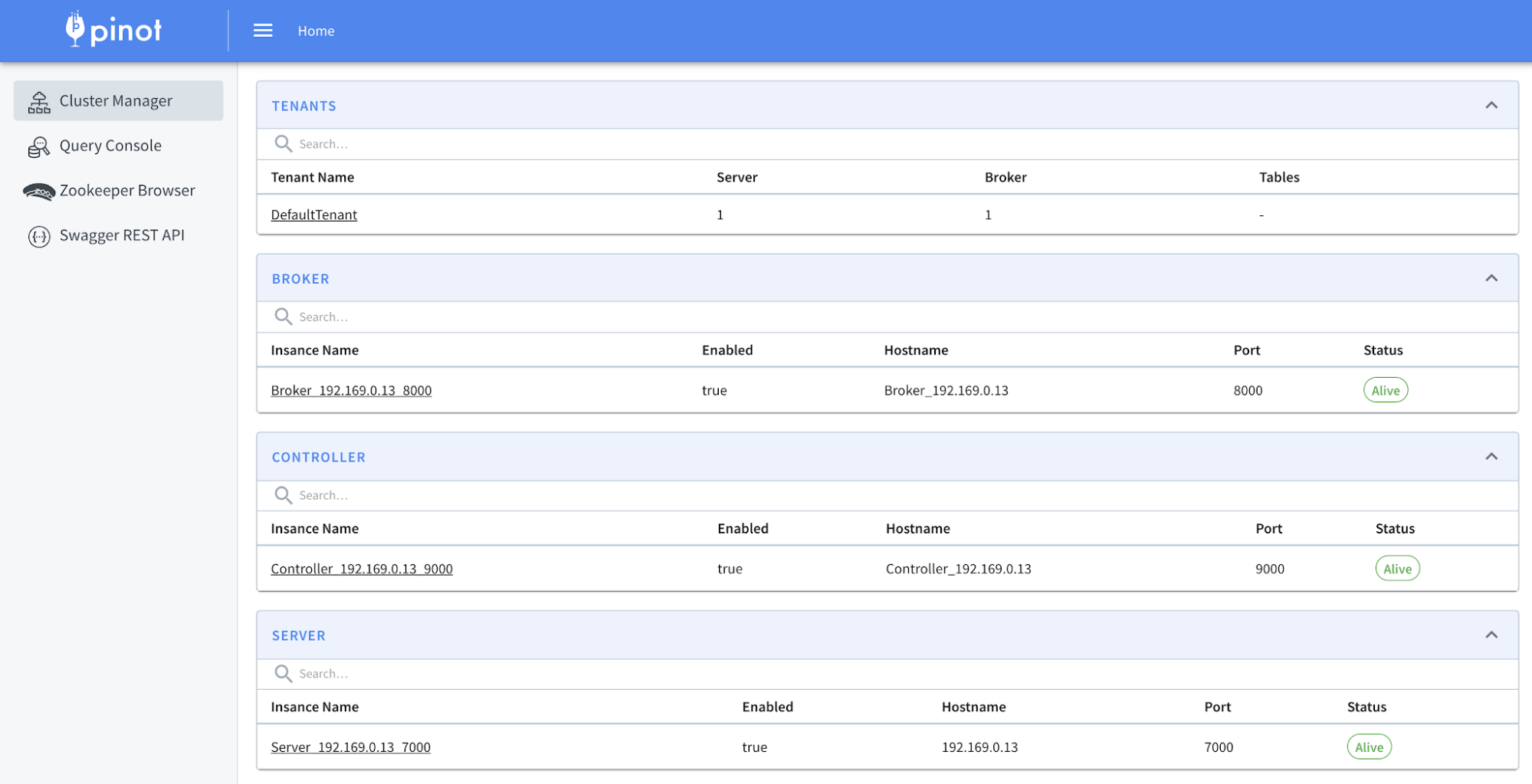Click the Pinot logo in header
The width and height of the screenshot is (1532, 784).
click(113, 30)
